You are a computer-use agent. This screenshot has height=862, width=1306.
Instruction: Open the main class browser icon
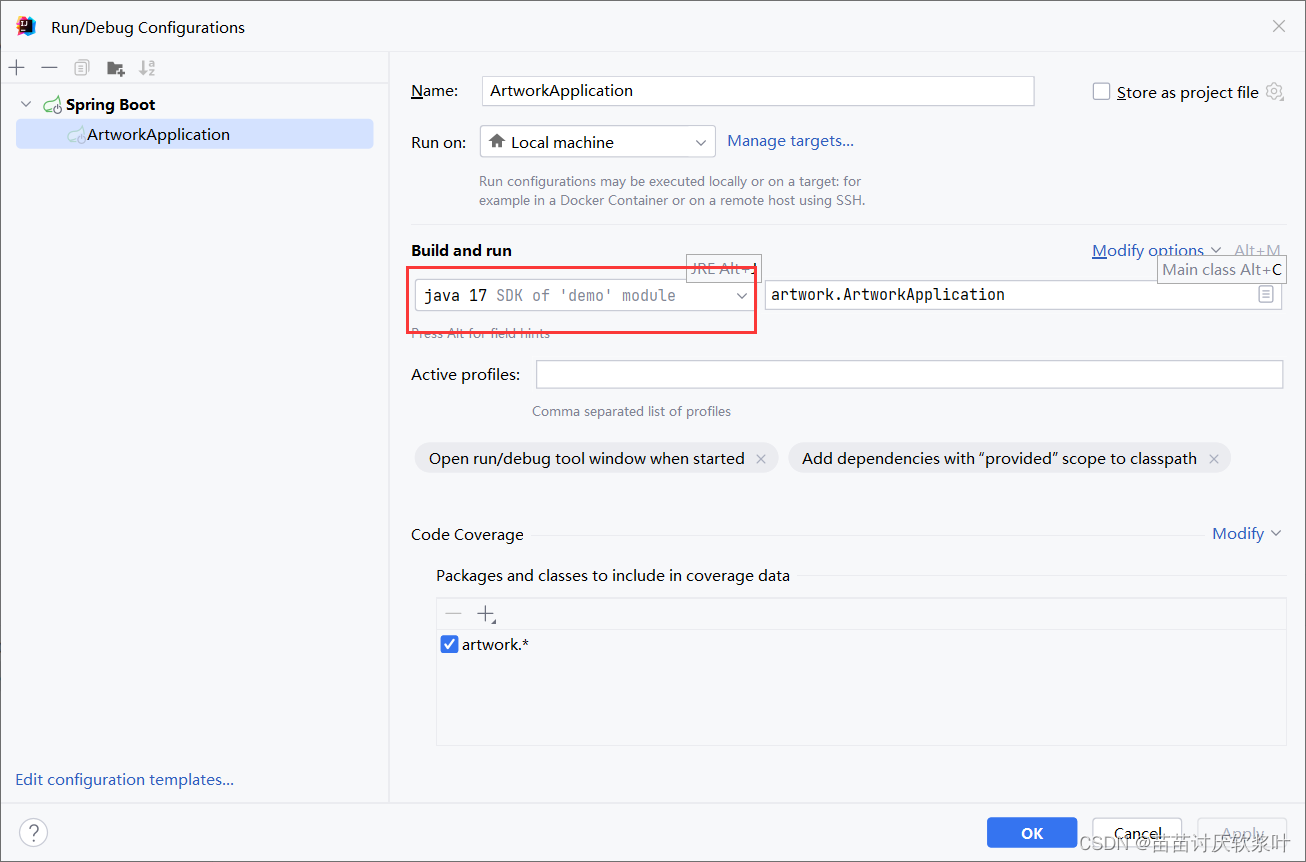(x=1266, y=294)
